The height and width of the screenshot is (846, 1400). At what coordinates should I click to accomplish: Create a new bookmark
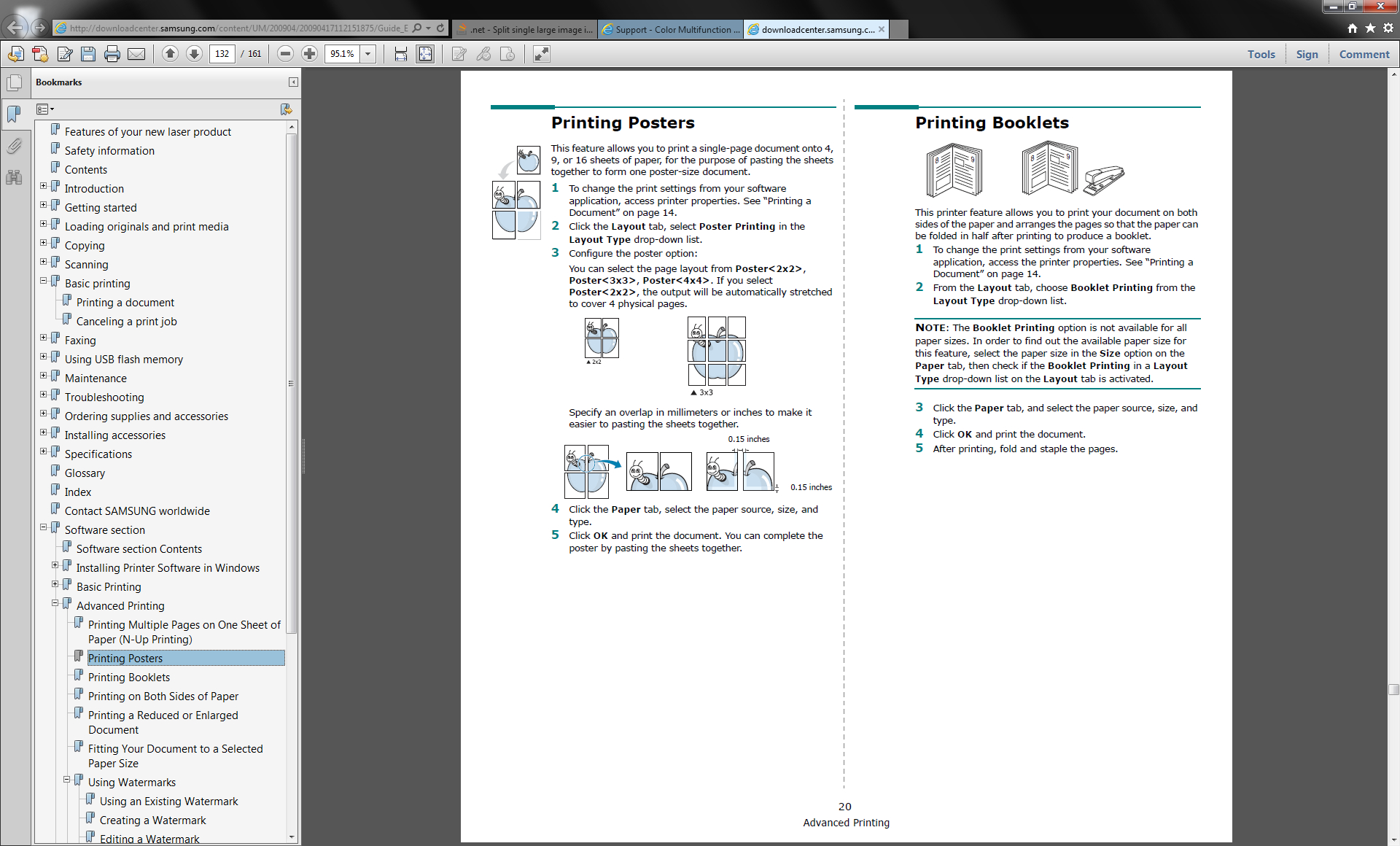(x=286, y=108)
